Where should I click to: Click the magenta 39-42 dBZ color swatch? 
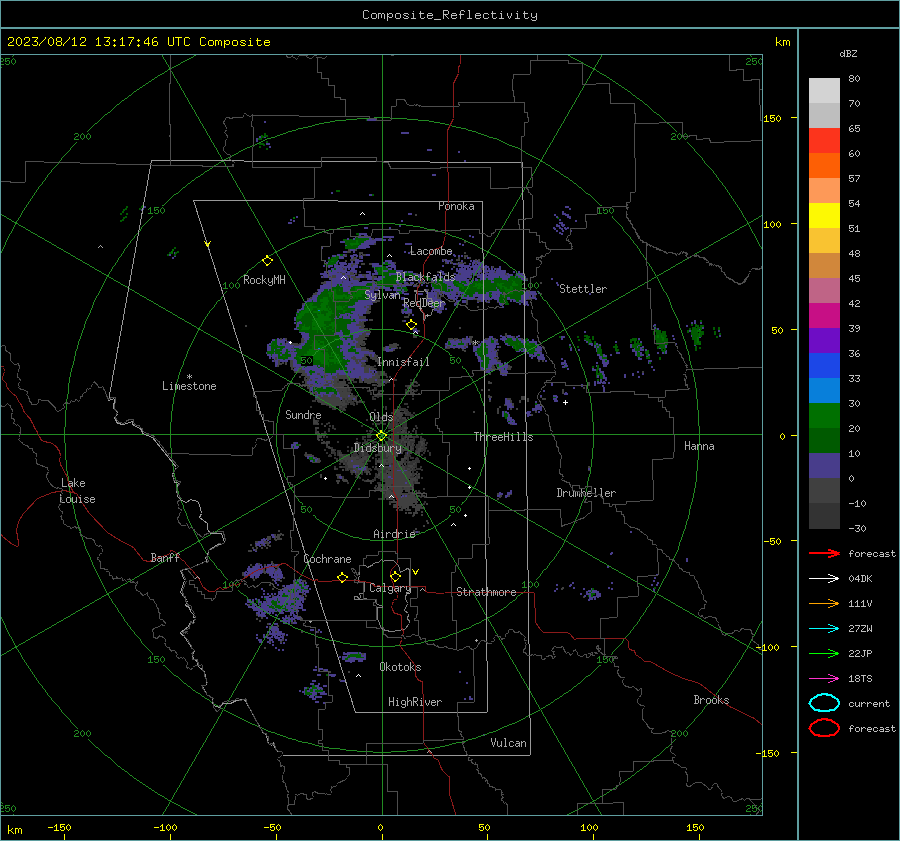[824, 315]
